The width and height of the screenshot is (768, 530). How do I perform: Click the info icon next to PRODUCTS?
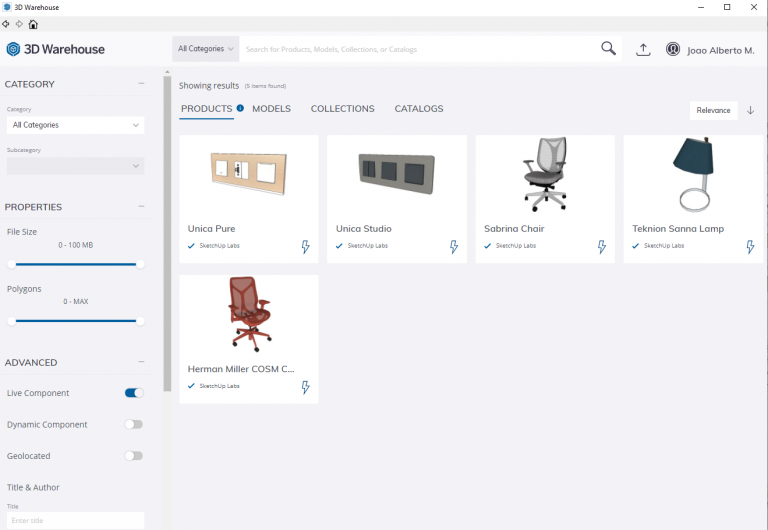coord(240,108)
